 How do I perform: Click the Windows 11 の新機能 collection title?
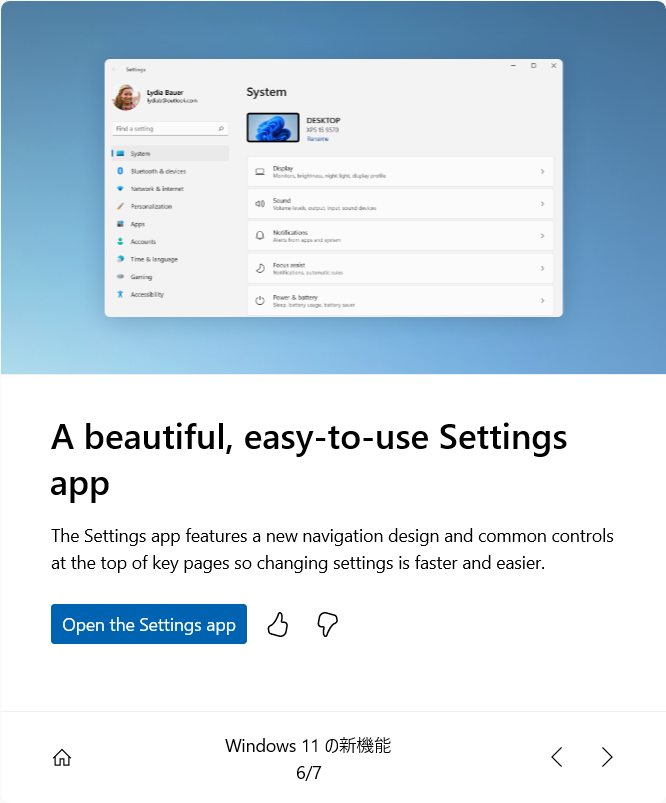coord(308,746)
